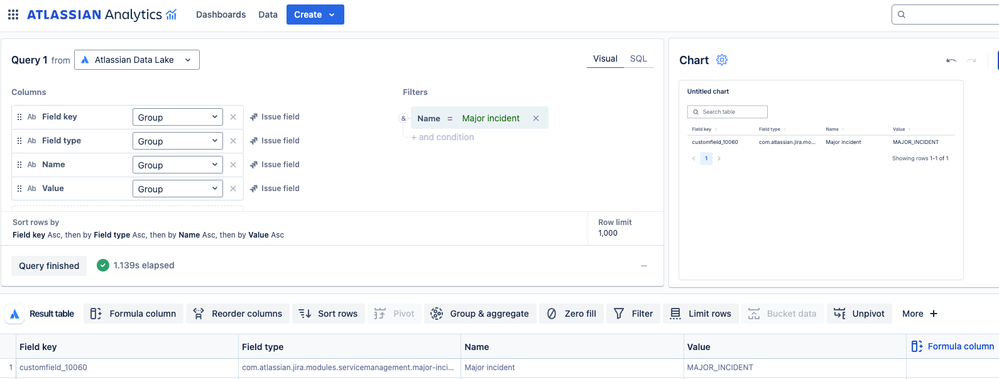This screenshot has width=999, height=379.
Task: Add a Zero fill step
Action: (x=571, y=313)
